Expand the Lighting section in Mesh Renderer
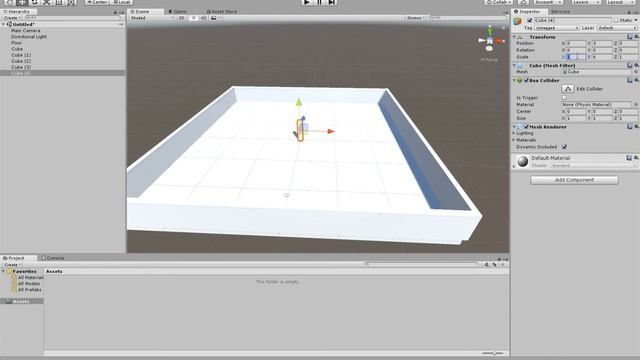 [514, 133]
